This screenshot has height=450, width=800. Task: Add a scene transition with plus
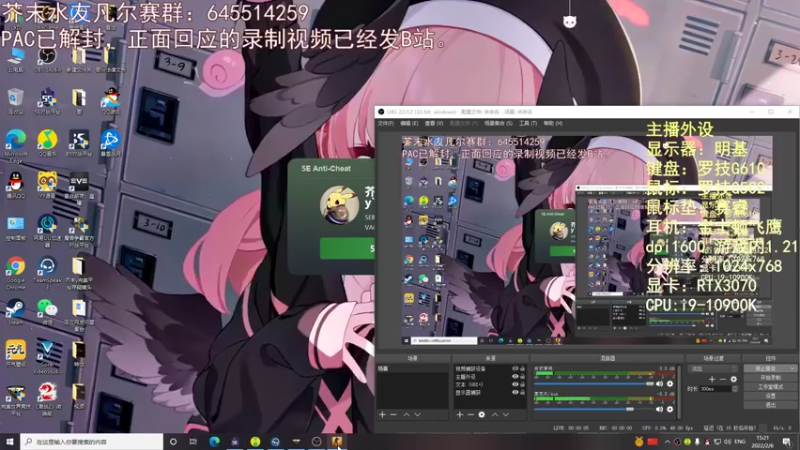(712, 379)
